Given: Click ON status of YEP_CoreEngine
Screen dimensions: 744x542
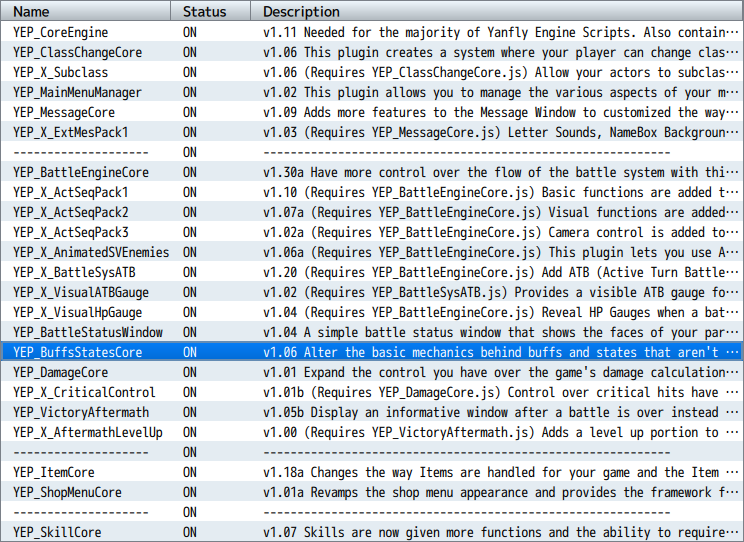Looking at the screenshot, I should tap(190, 32).
